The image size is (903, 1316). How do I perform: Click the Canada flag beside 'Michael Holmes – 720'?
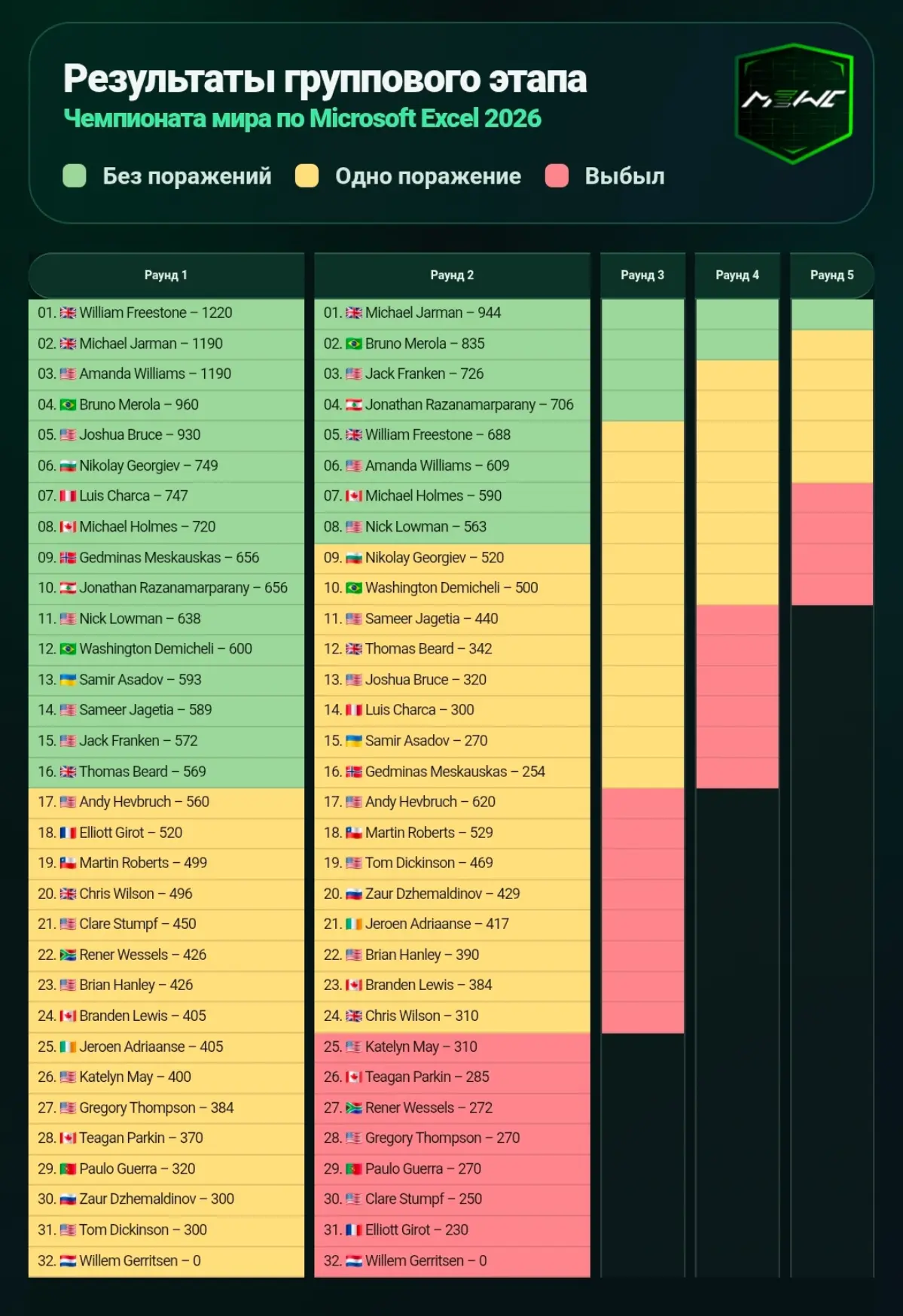[x=68, y=527]
